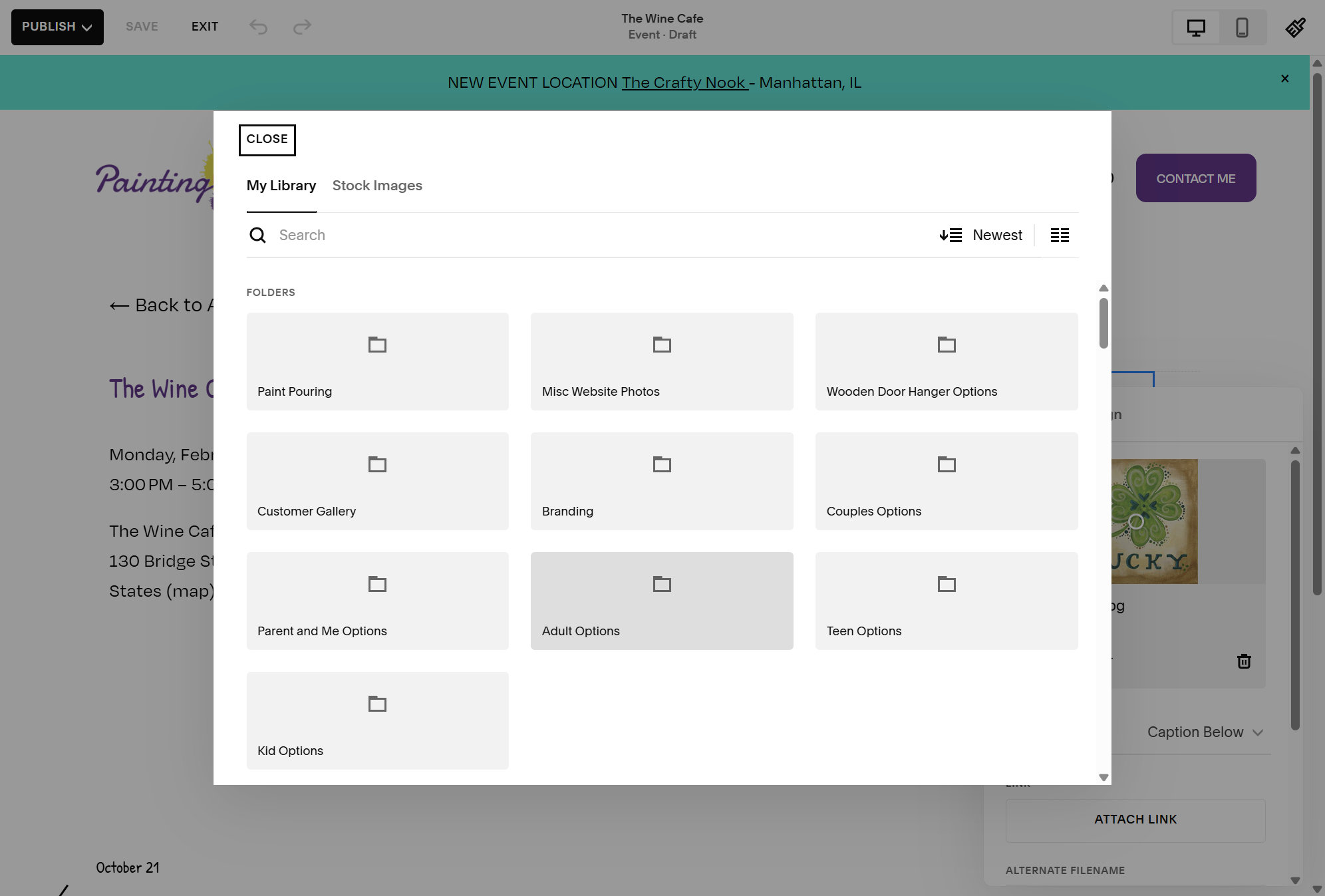Image resolution: width=1325 pixels, height=896 pixels.
Task: Open the Paint Pouring folder
Action: [377, 361]
